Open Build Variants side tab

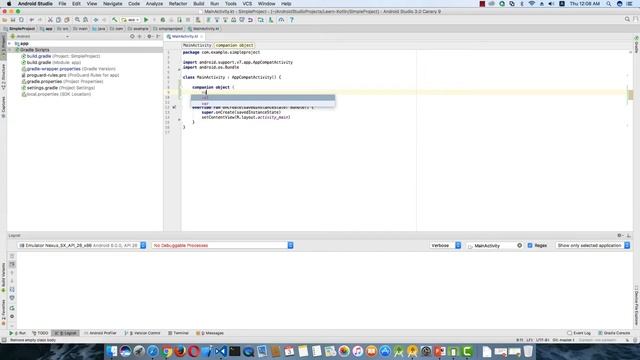3,278
